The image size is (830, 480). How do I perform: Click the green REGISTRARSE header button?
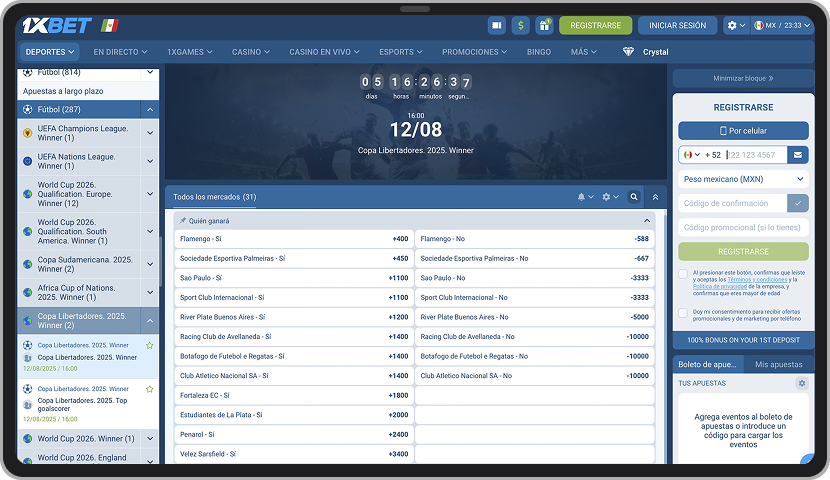(596, 25)
